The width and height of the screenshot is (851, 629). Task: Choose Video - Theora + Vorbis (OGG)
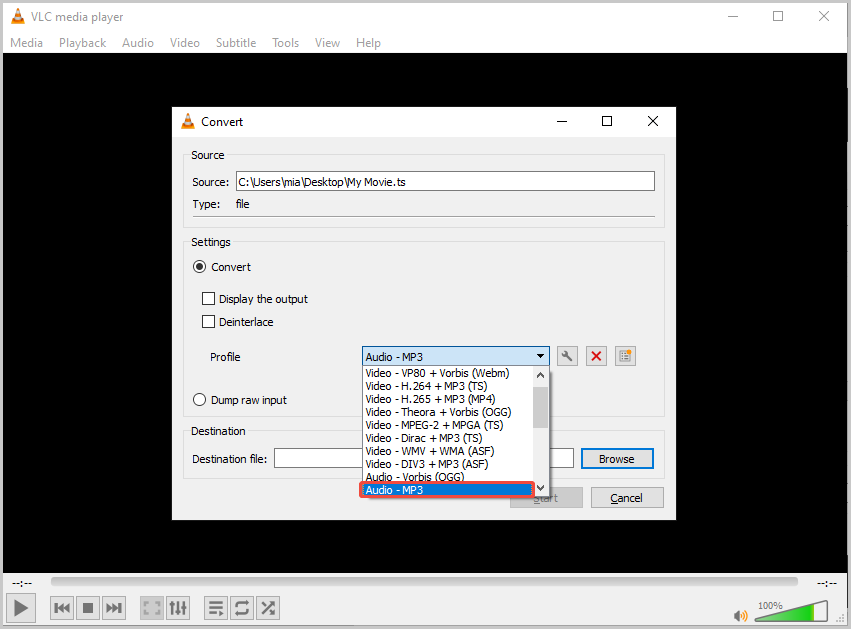[x=448, y=412]
